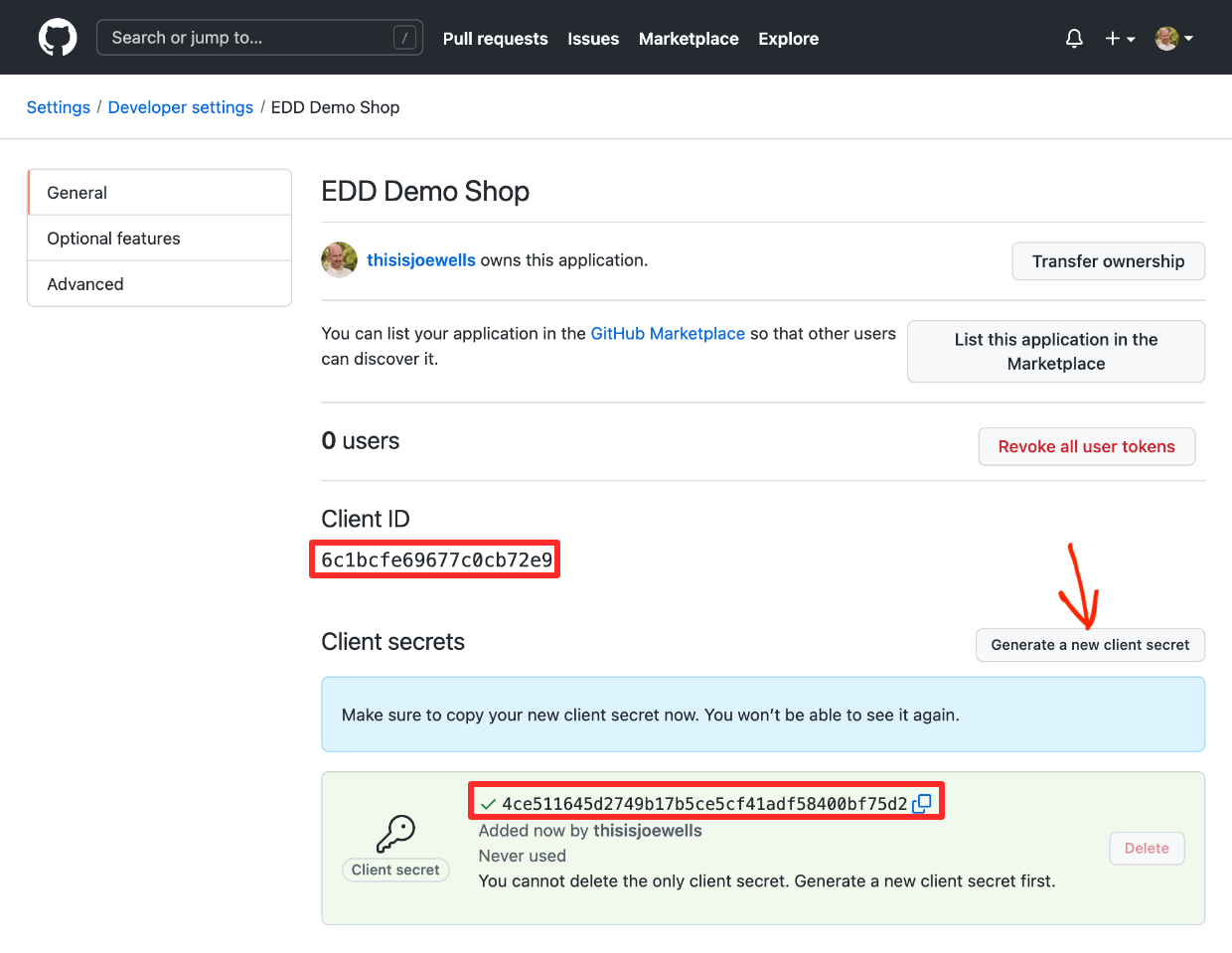Click the Never used status text
This screenshot has width=1232, height=953.
(523, 856)
